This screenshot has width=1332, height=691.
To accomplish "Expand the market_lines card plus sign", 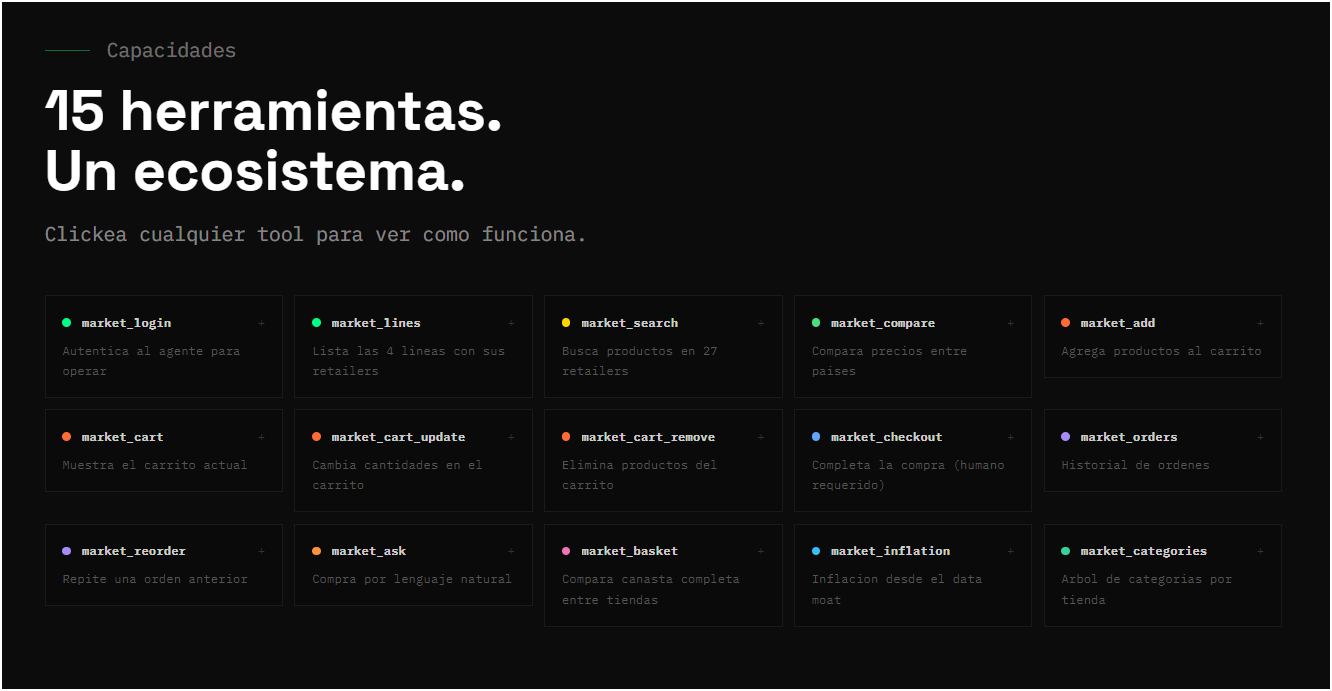I will pos(511,323).
